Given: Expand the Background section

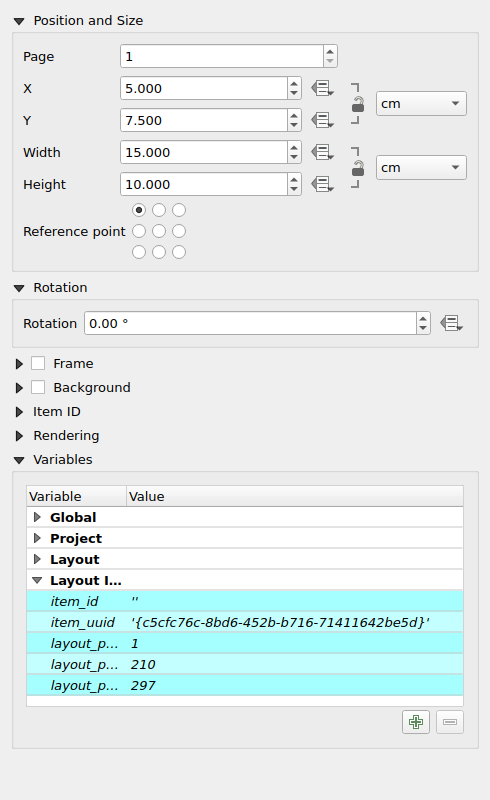Looking at the screenshot, I should (x=19, y=388).
